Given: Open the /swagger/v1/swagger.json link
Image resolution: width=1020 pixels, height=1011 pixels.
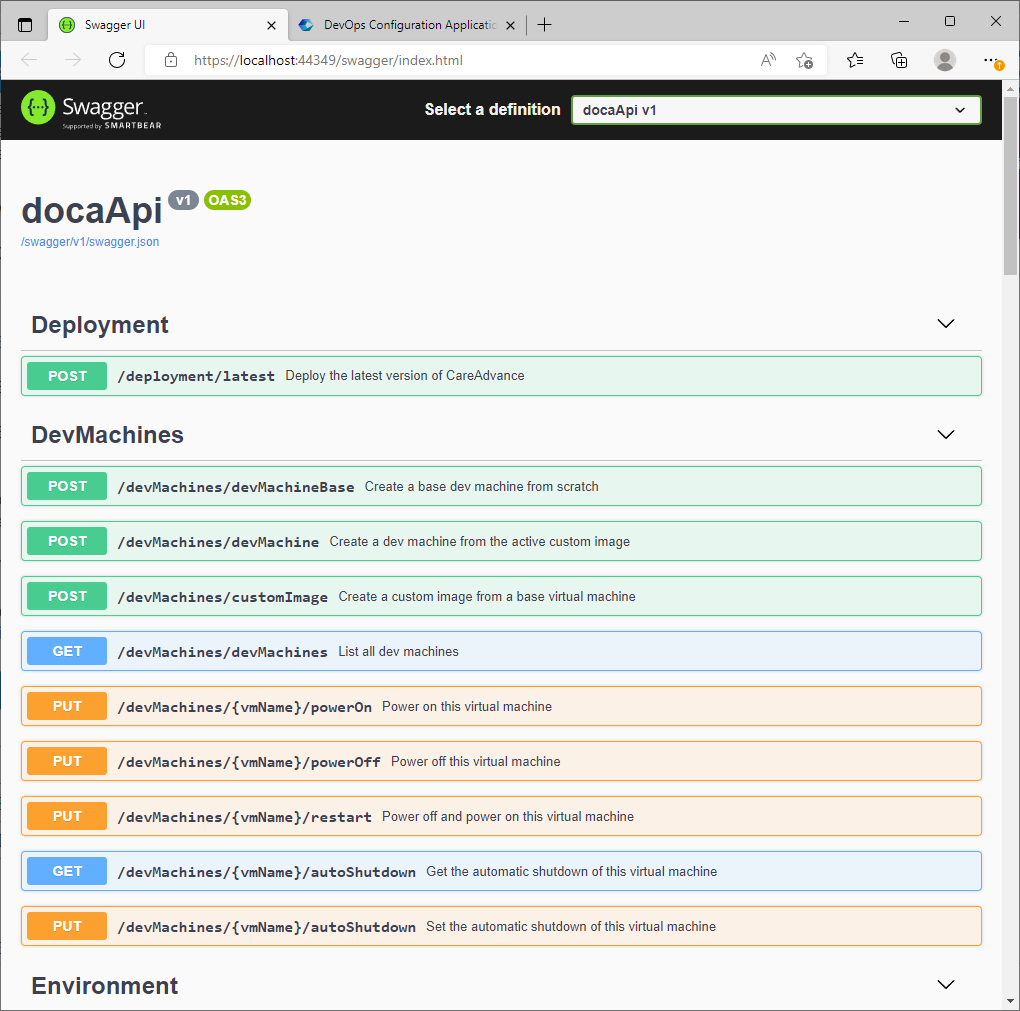Looking at the screenshot, I should (x=90, y=241).
